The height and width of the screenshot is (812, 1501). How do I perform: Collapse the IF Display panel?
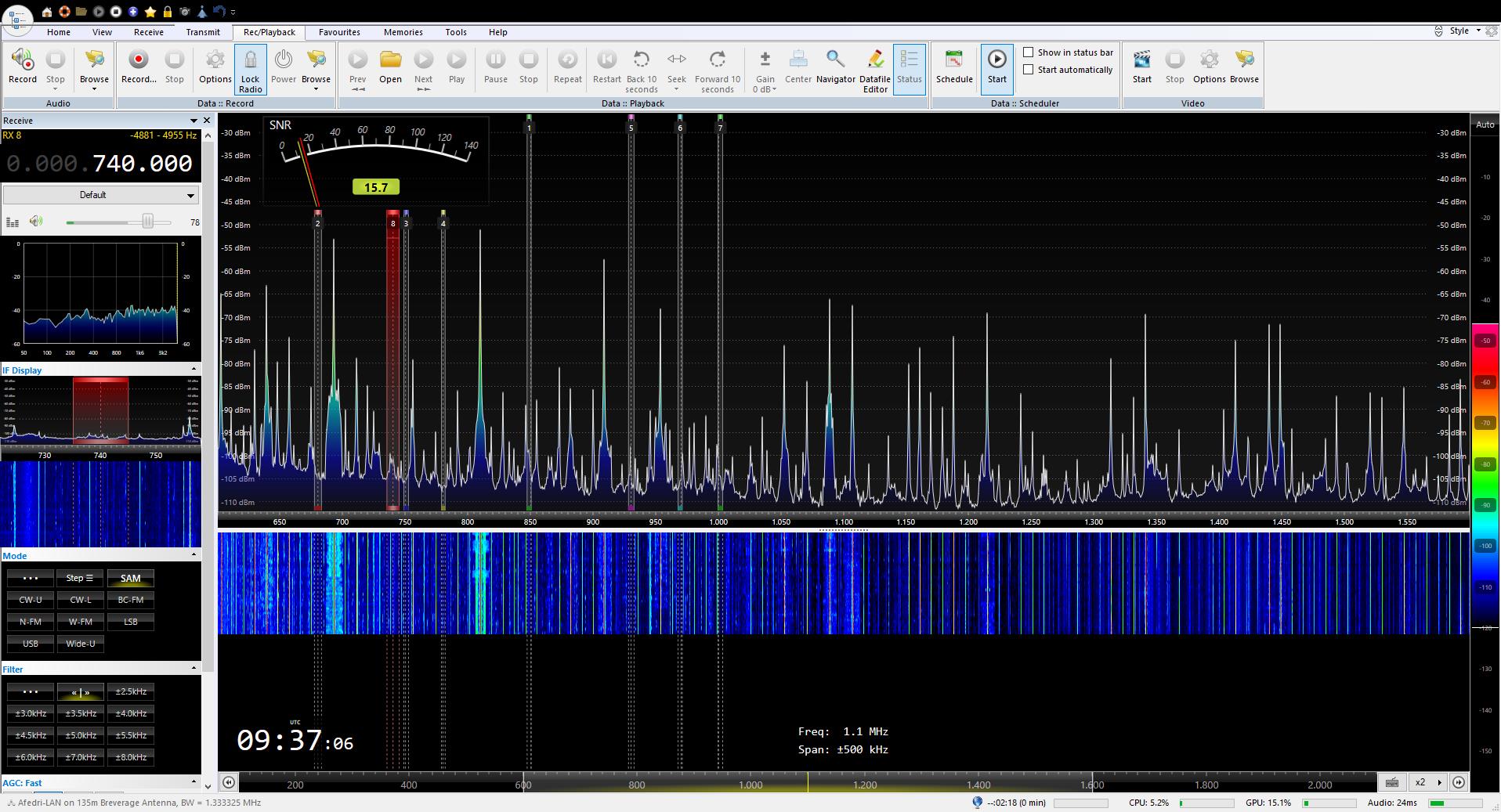tap(194, 370)
